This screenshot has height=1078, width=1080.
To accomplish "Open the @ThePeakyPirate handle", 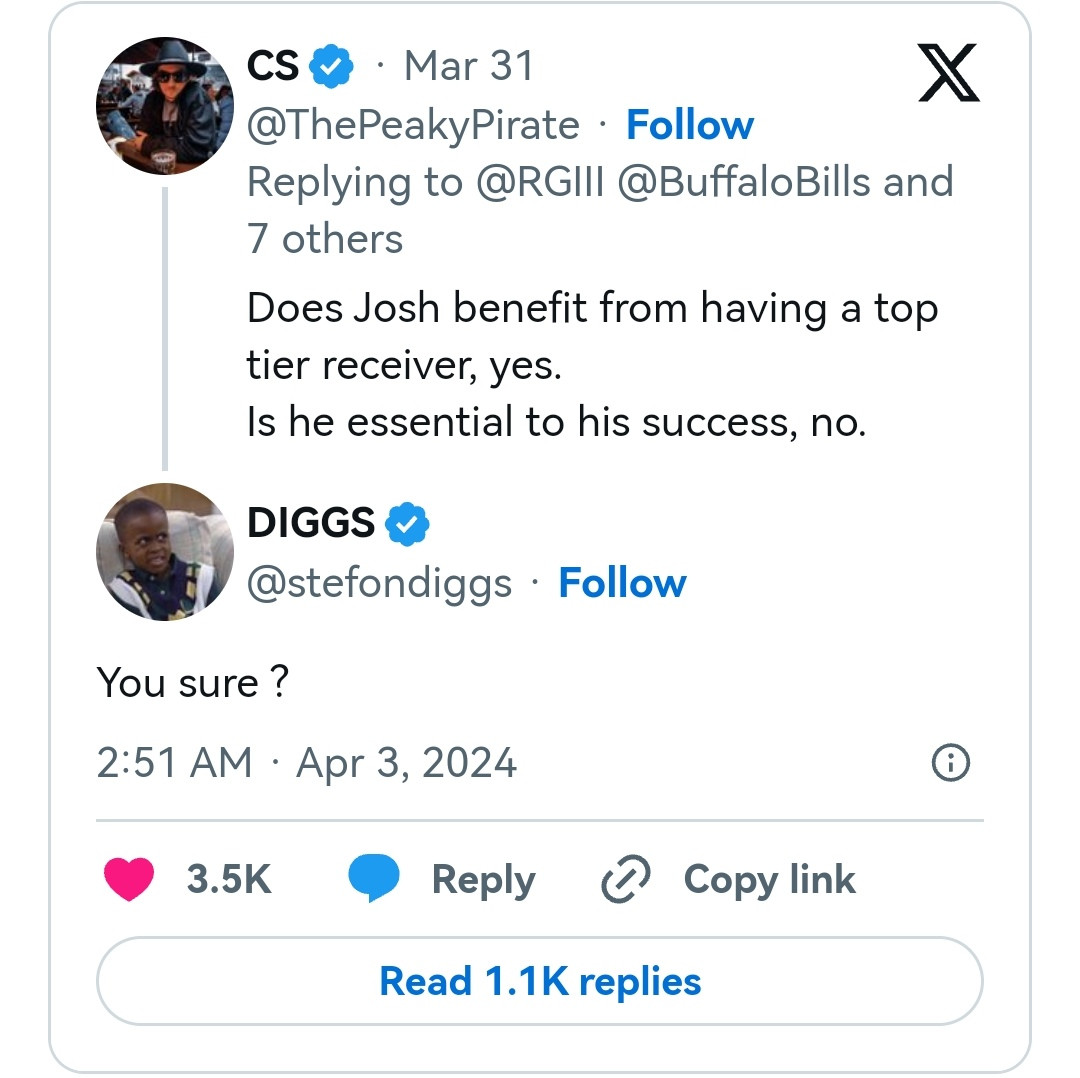I will (x=413, y=125).
